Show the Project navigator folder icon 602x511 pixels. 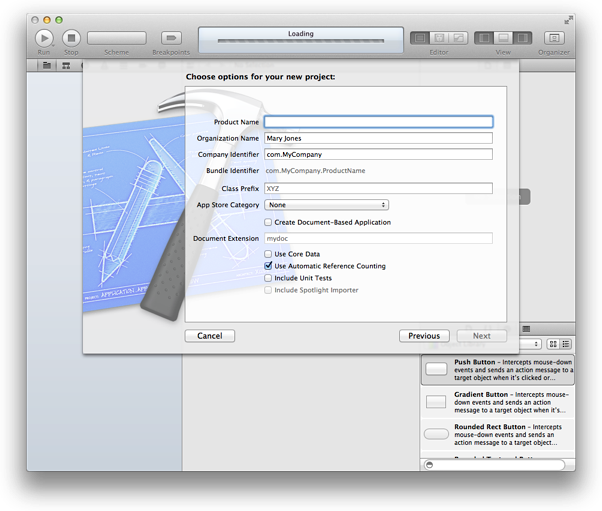47,65
